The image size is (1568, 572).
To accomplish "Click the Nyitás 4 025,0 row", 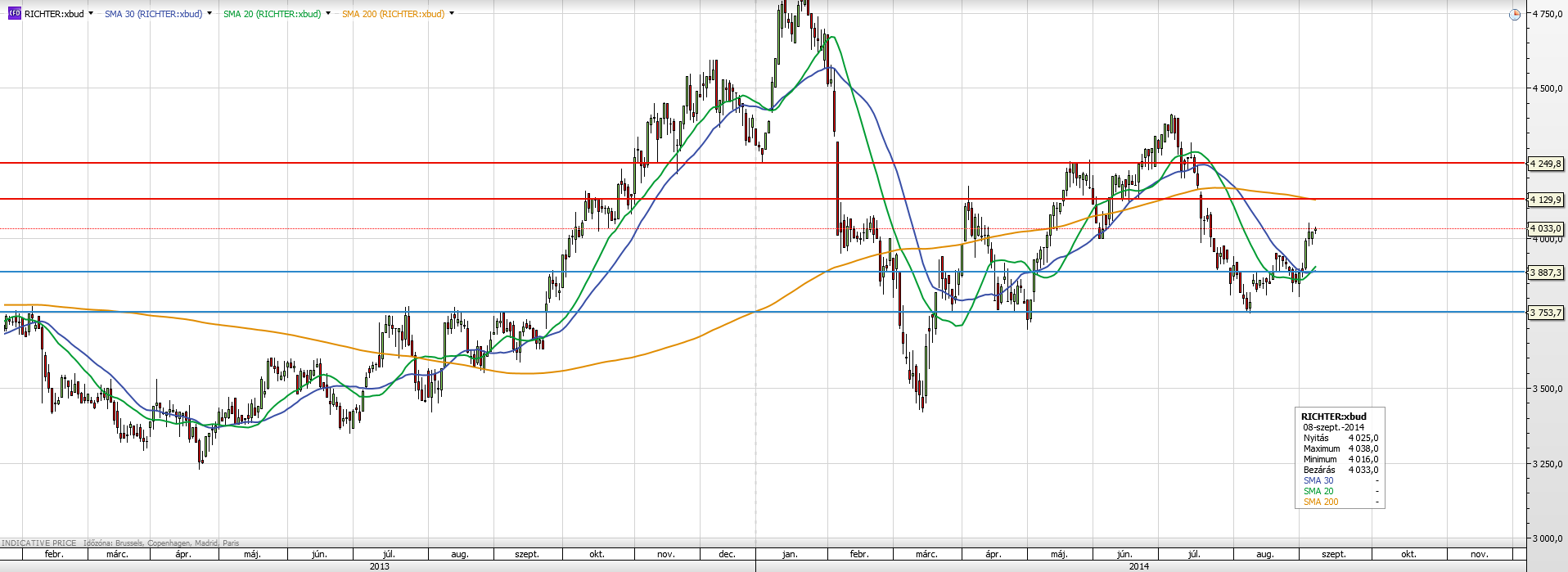I will 1340,438.
